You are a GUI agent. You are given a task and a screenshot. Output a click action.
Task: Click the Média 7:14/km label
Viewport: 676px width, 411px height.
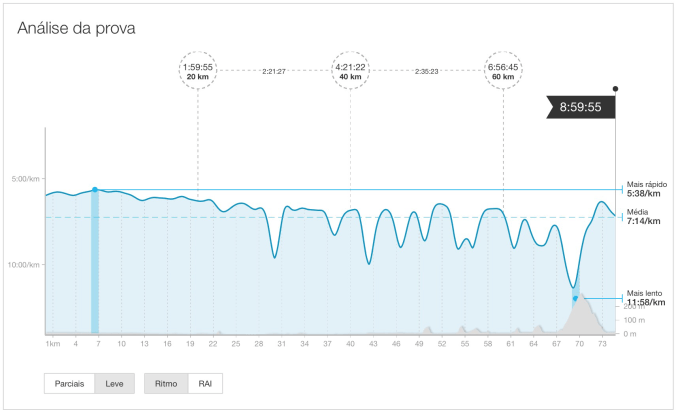(x=643, y=217)
